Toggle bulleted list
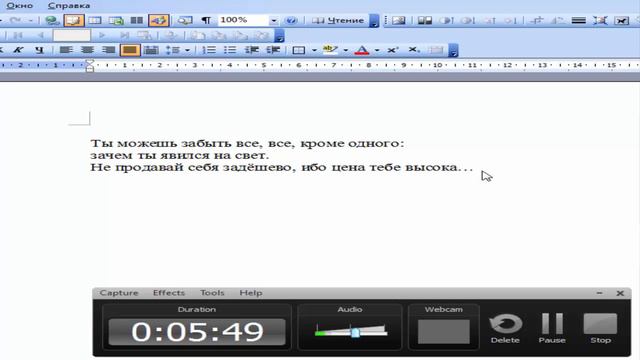 [230, 50]
